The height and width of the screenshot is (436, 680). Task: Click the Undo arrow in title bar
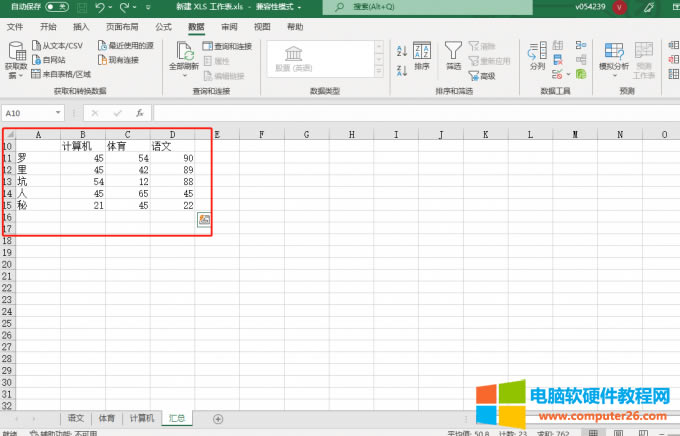pyautogui.click(x=98, y=7)
